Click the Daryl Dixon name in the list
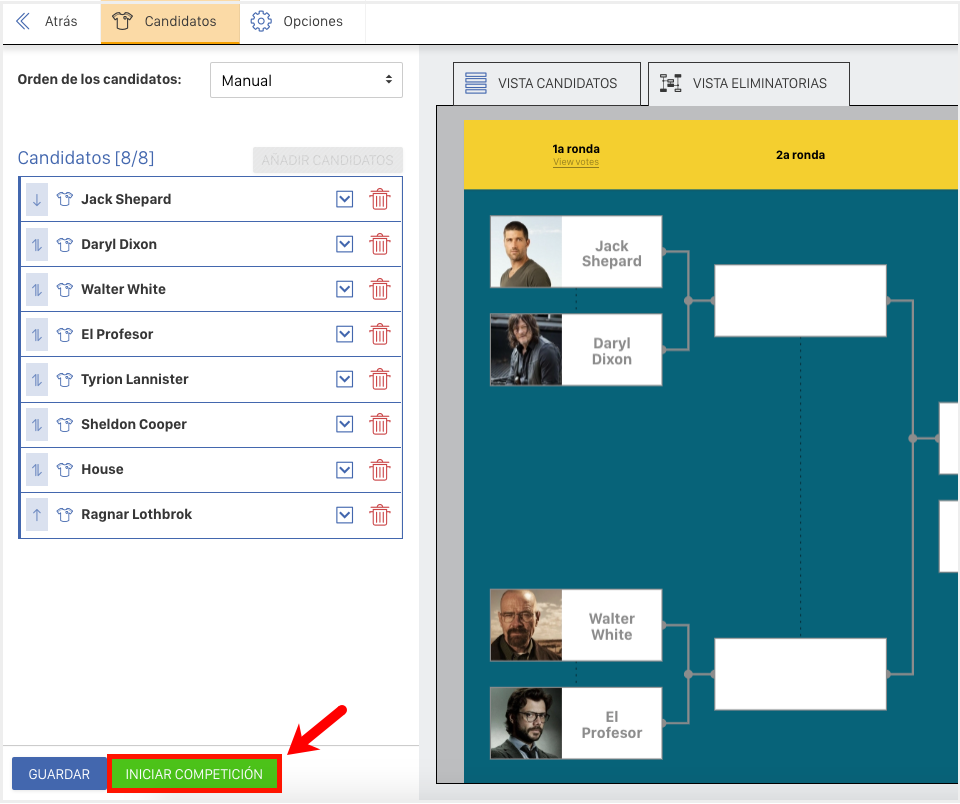 [x=119, y=244]
